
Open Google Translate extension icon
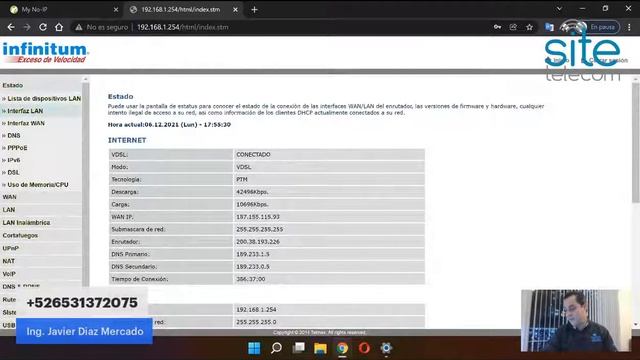[549, 27]
